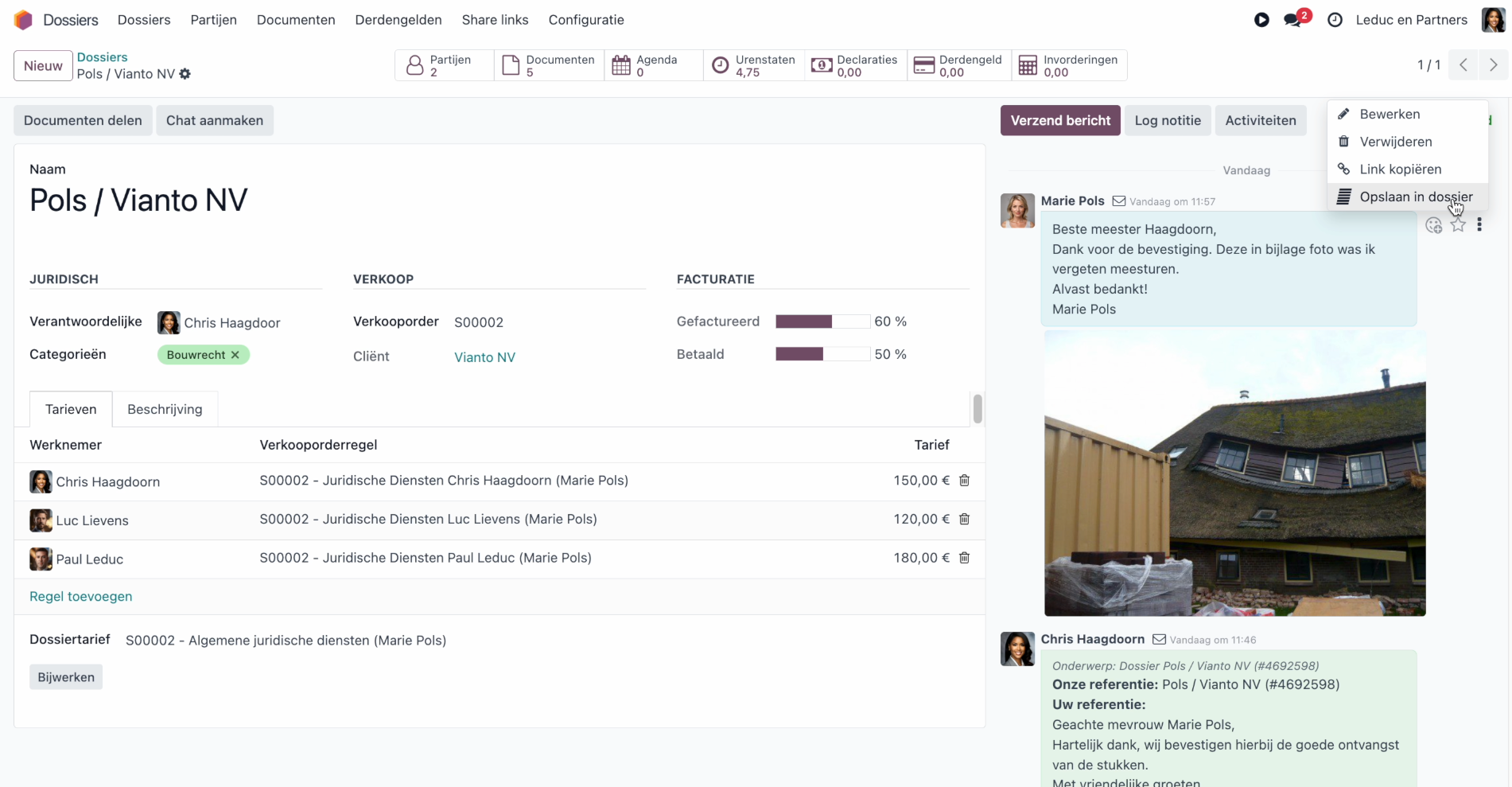The image size is (1512, 787).
Task: Click the 120,00 € tariff cell
Action: 921,519
